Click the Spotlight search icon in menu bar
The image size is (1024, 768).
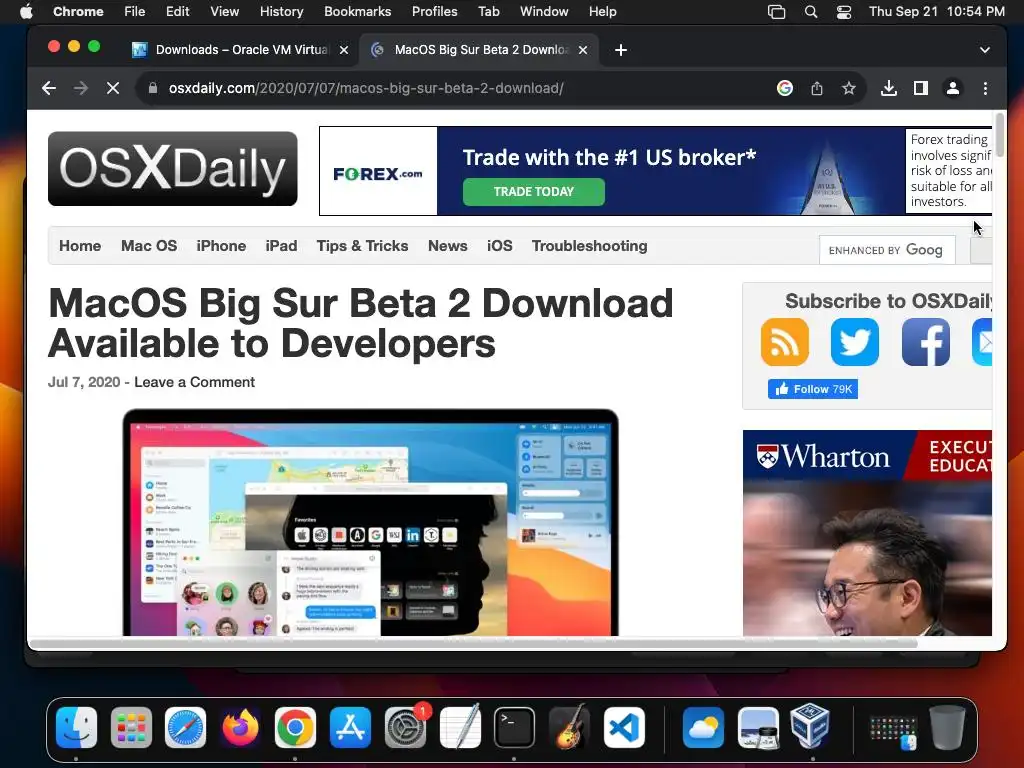(x=810, y=12)
